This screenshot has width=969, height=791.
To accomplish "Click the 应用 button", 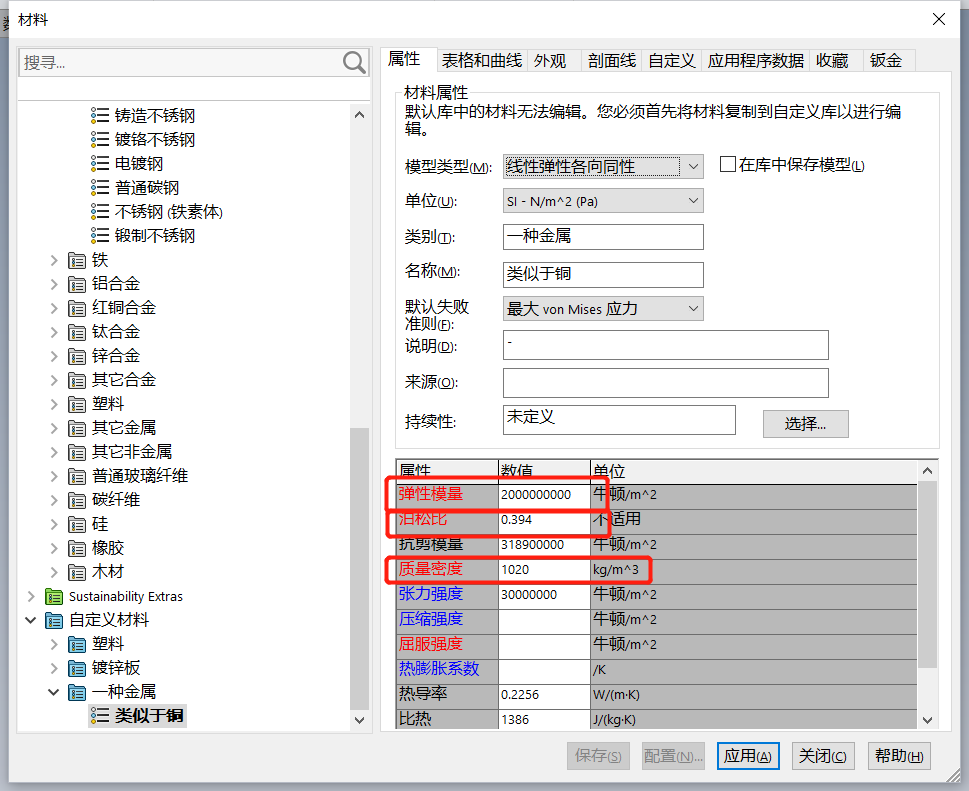I will tap(748, 756).
